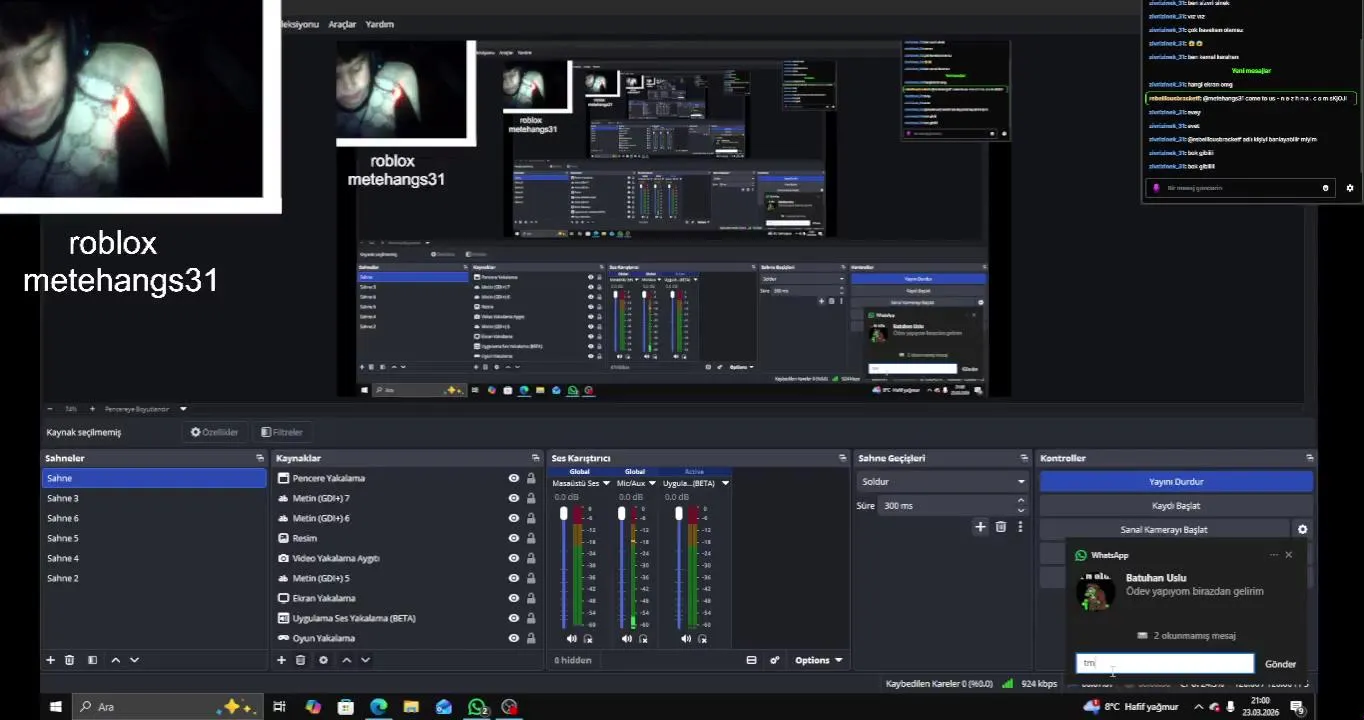Screen dimensions: 1364x720
Task: Click the Yayını Durdur button
Action: click(1176, 481)
